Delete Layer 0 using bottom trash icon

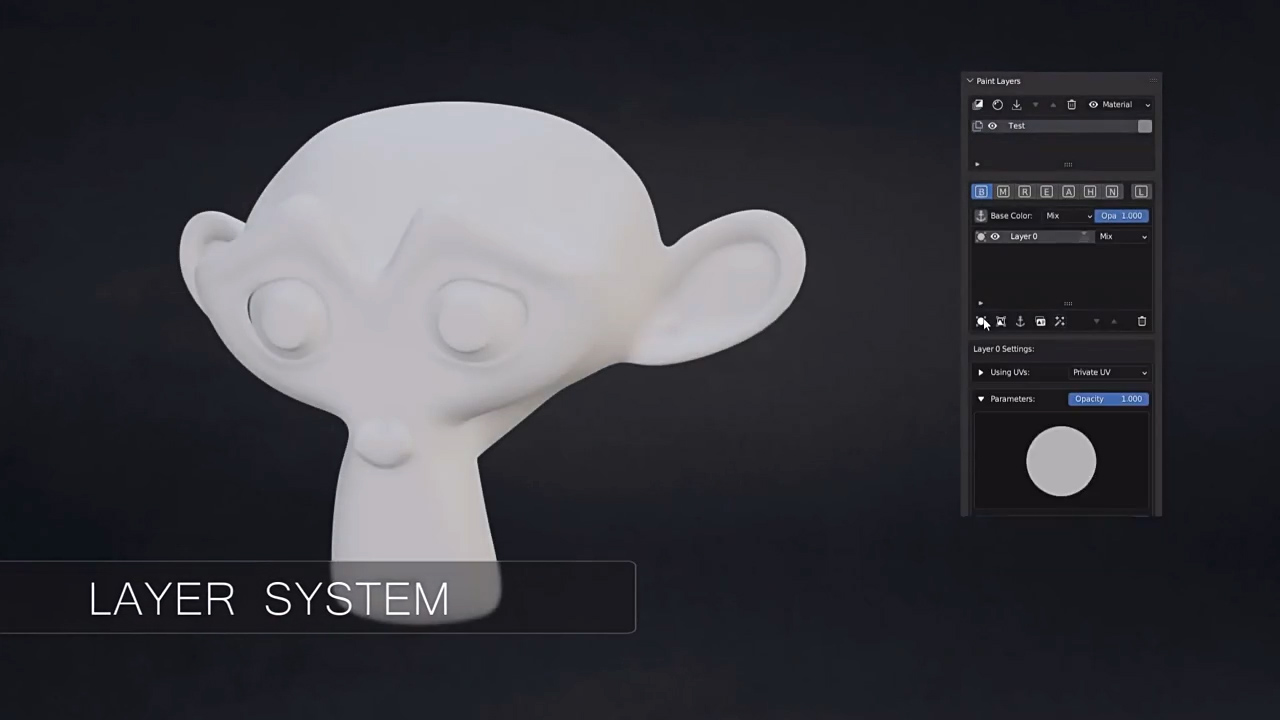1142,322
